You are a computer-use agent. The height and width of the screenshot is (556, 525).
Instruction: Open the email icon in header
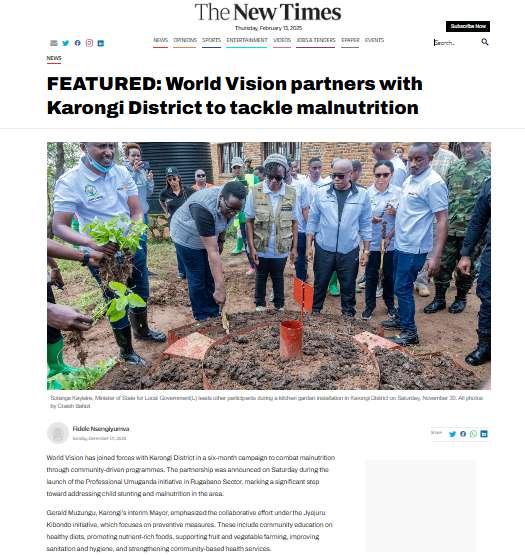click(x=54, y=43)
